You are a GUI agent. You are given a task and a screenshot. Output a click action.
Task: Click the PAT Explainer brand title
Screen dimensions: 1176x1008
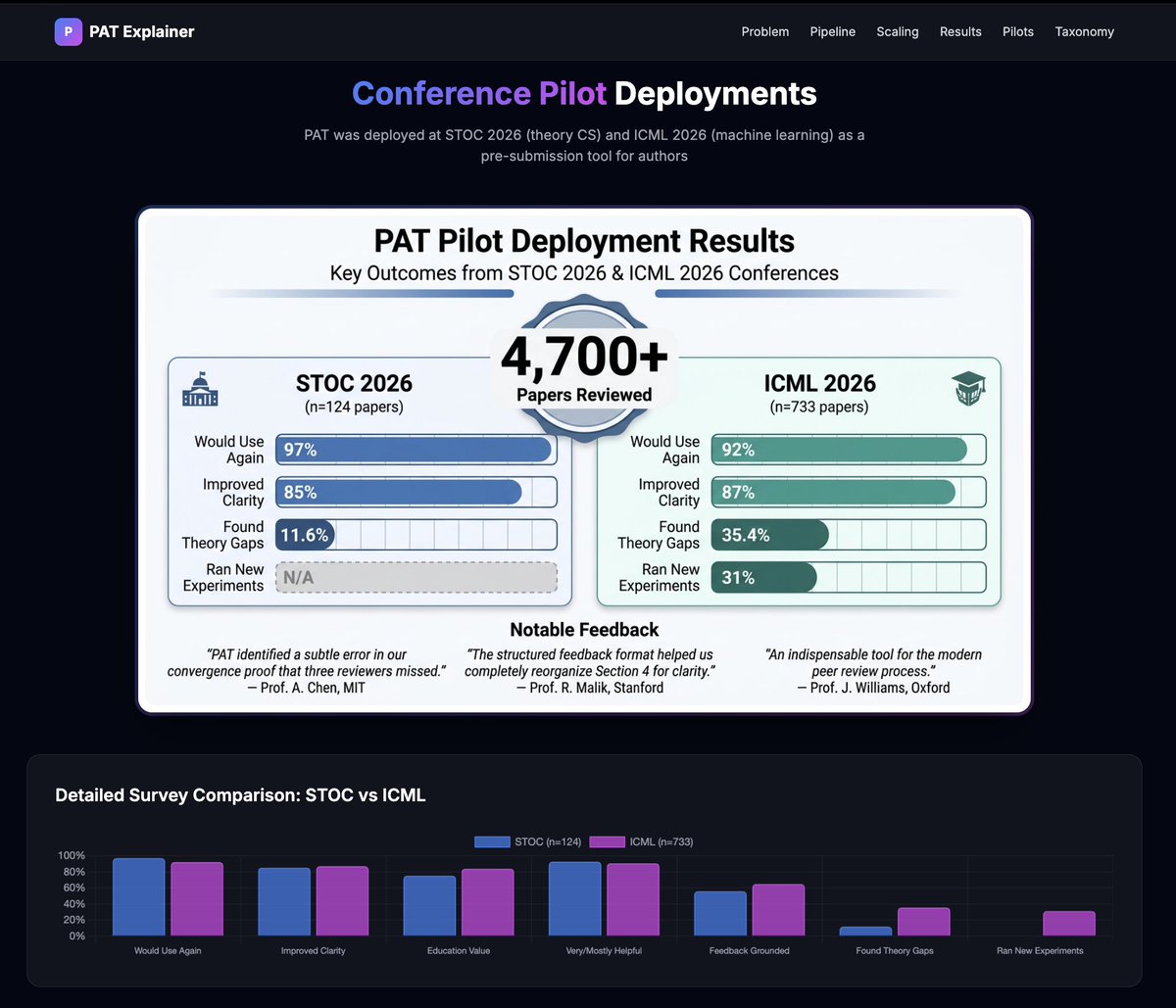tap(142, 31)
